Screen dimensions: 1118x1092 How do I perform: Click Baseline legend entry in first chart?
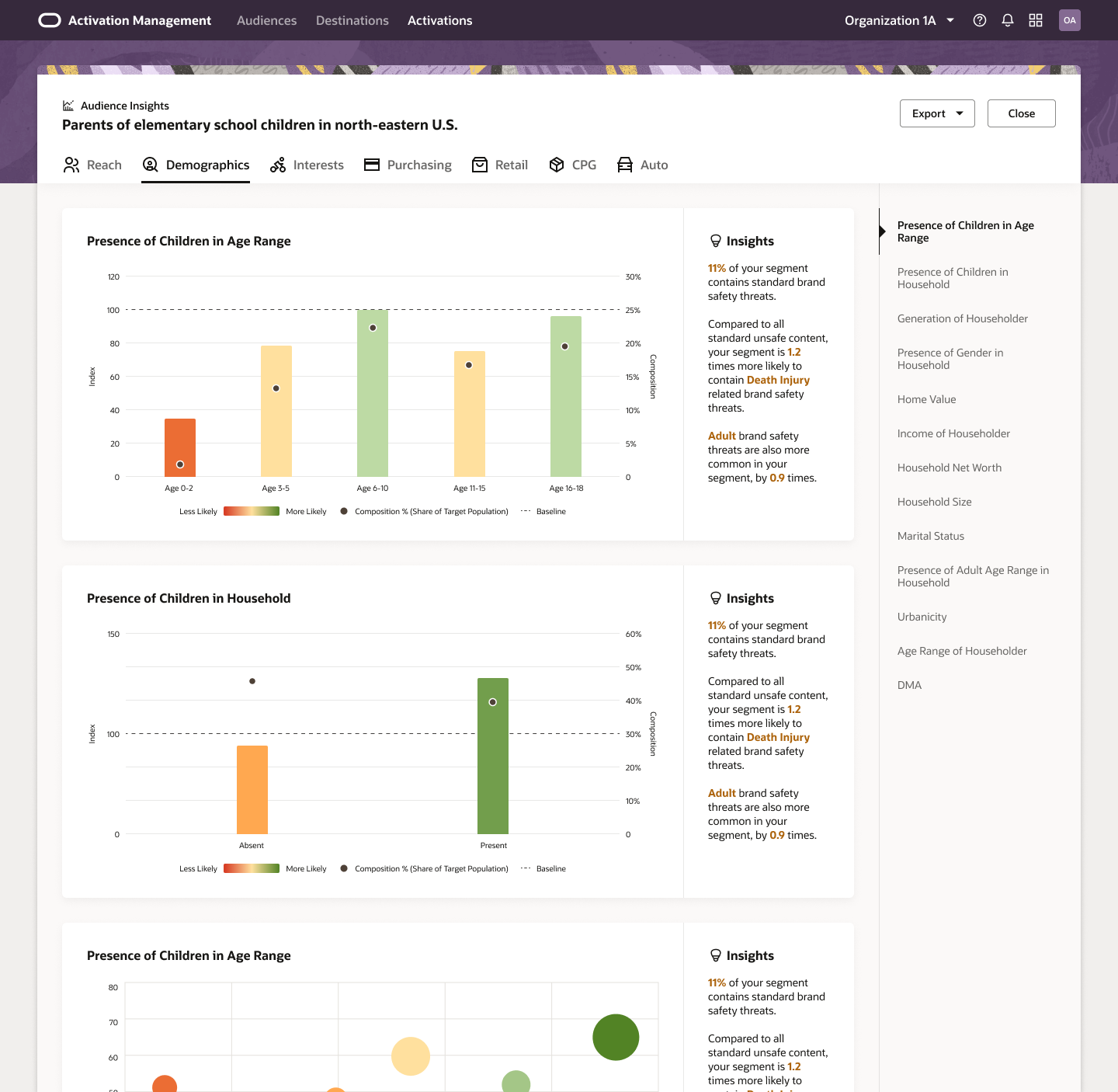(x=543, y=511)
